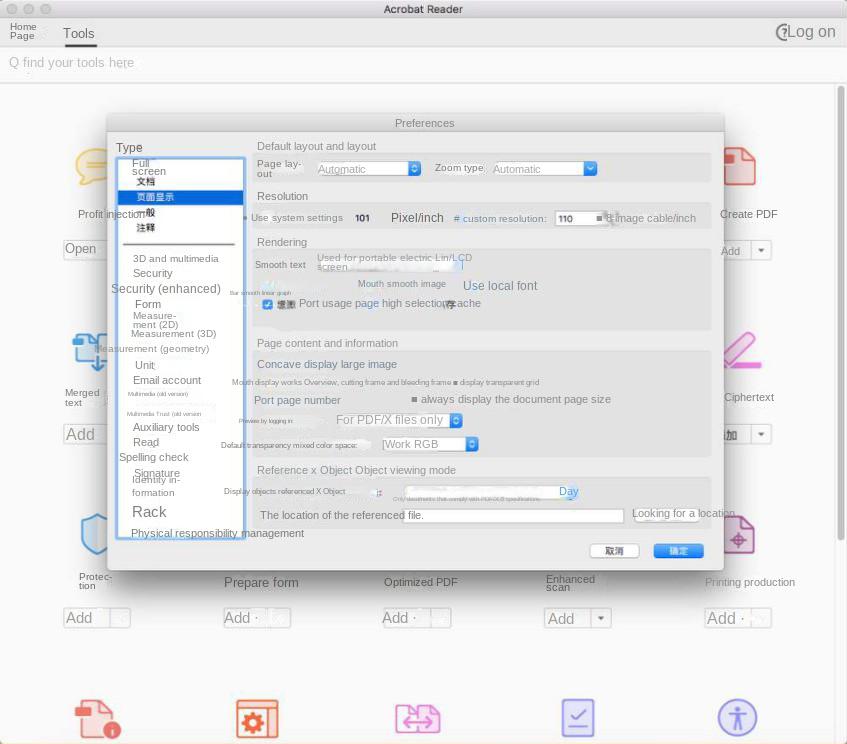Switch to the Tools tab

click(x=79, y=33)
